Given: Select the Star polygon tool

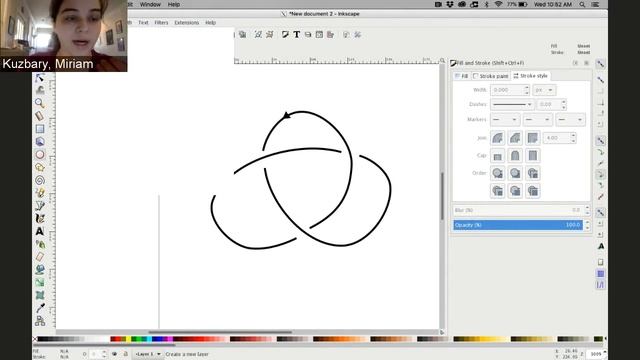Looking at the screenshot, I should [x=40, y=167].
